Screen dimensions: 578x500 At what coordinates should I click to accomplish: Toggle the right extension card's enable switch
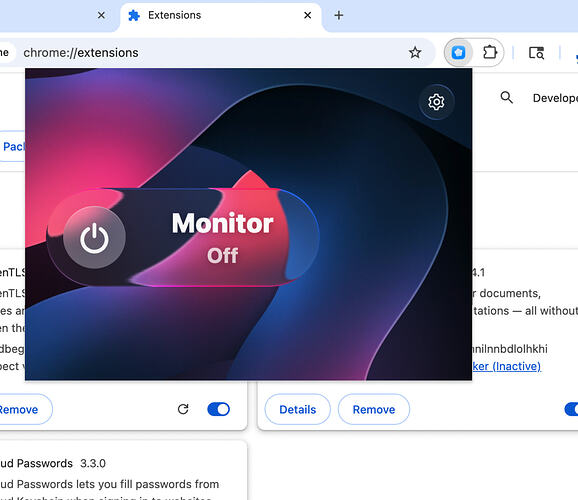click(571, 409)
